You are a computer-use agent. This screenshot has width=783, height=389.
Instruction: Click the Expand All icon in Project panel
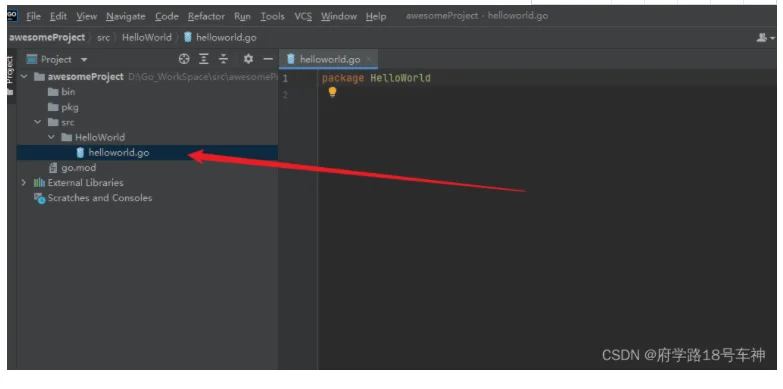(204, 59)
